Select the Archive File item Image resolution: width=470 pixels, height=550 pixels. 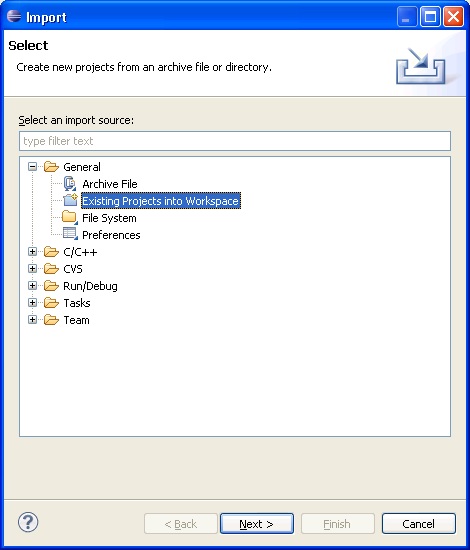110,184
